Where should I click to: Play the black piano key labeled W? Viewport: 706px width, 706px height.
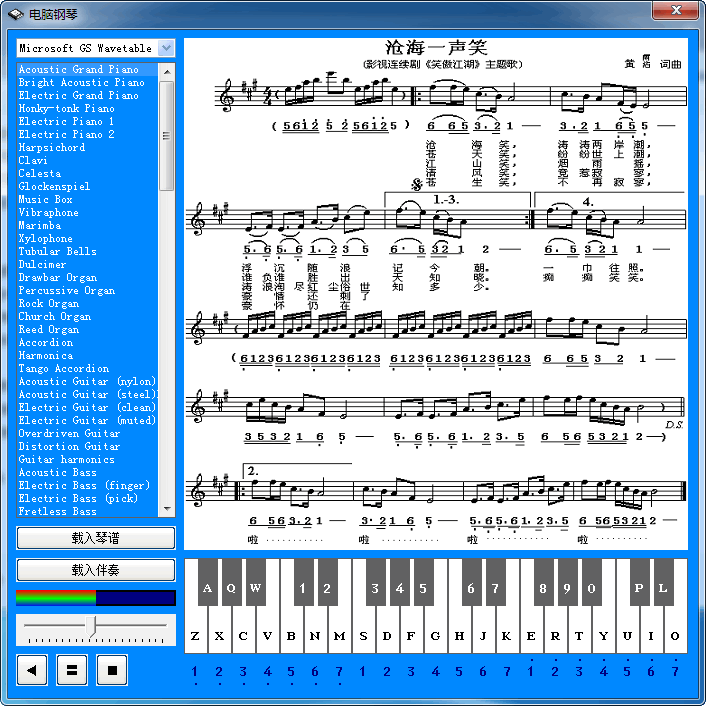coord(255,582)
